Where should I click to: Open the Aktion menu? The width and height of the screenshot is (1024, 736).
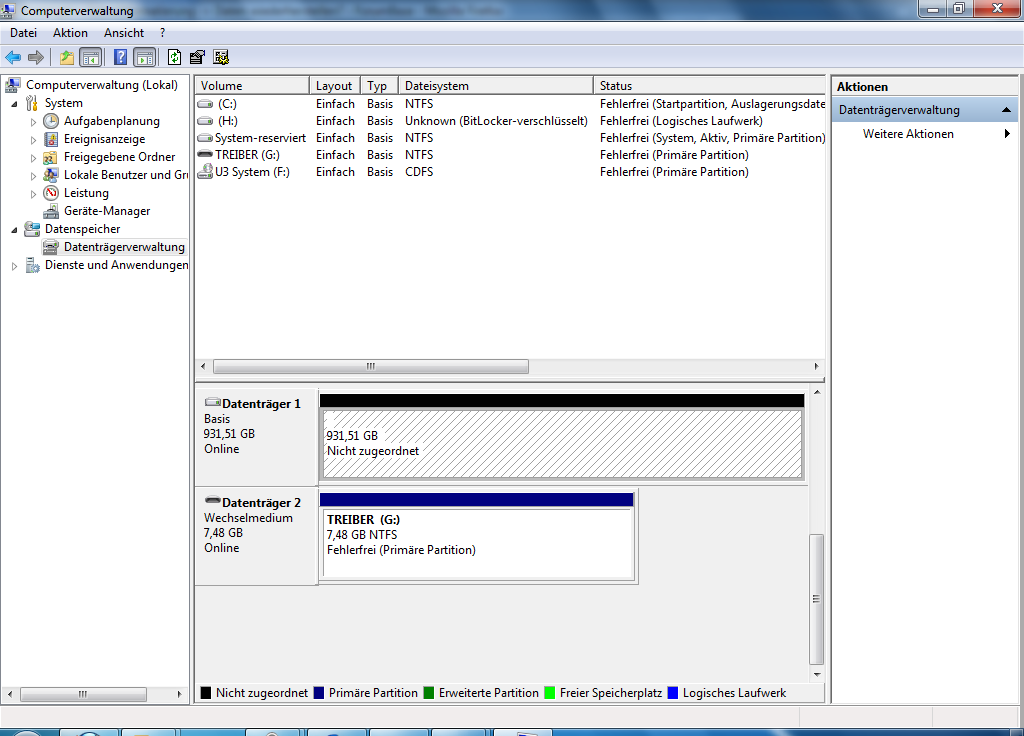click(70, 33)
